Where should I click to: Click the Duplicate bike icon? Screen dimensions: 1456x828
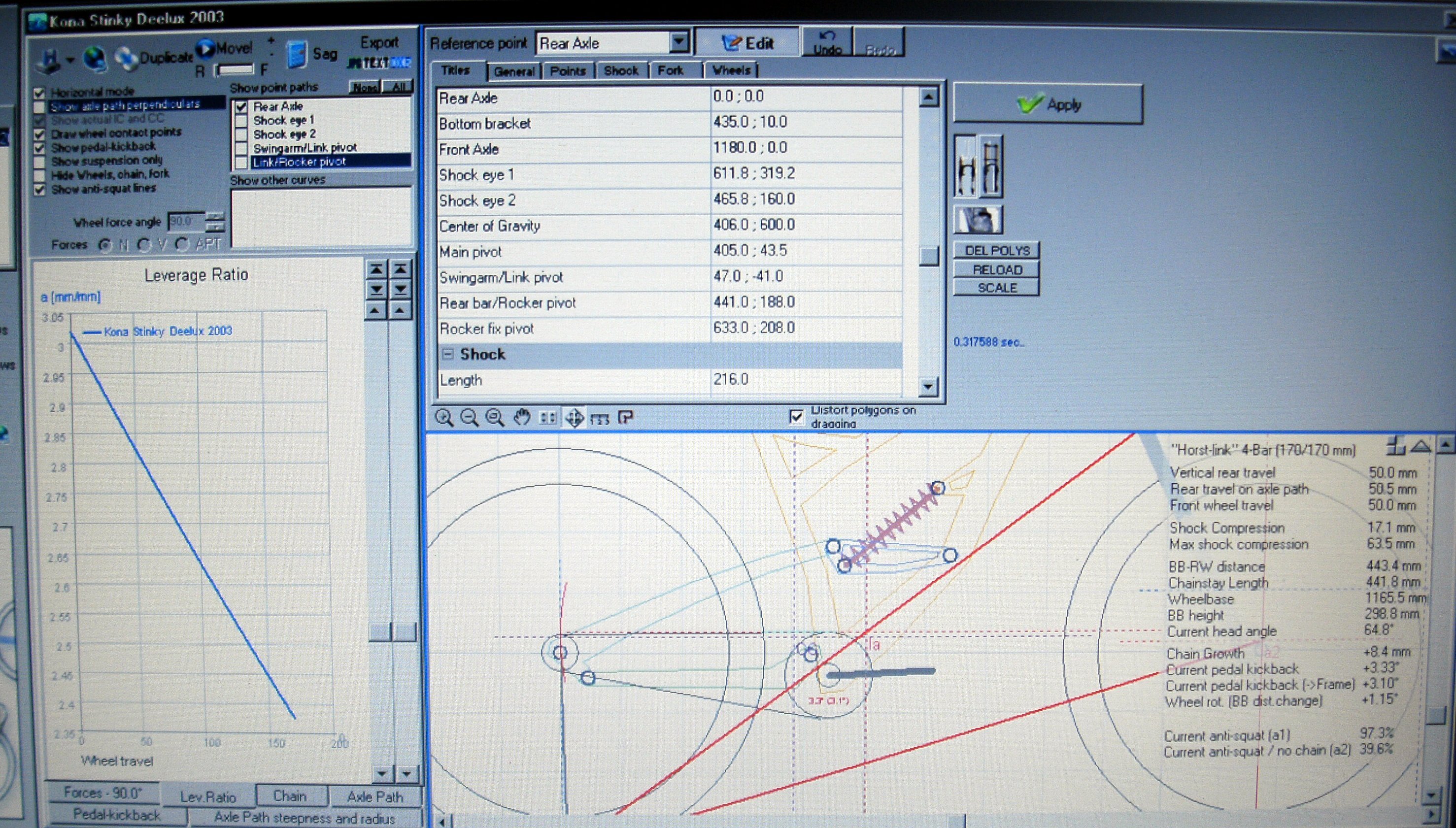(126, 58)
